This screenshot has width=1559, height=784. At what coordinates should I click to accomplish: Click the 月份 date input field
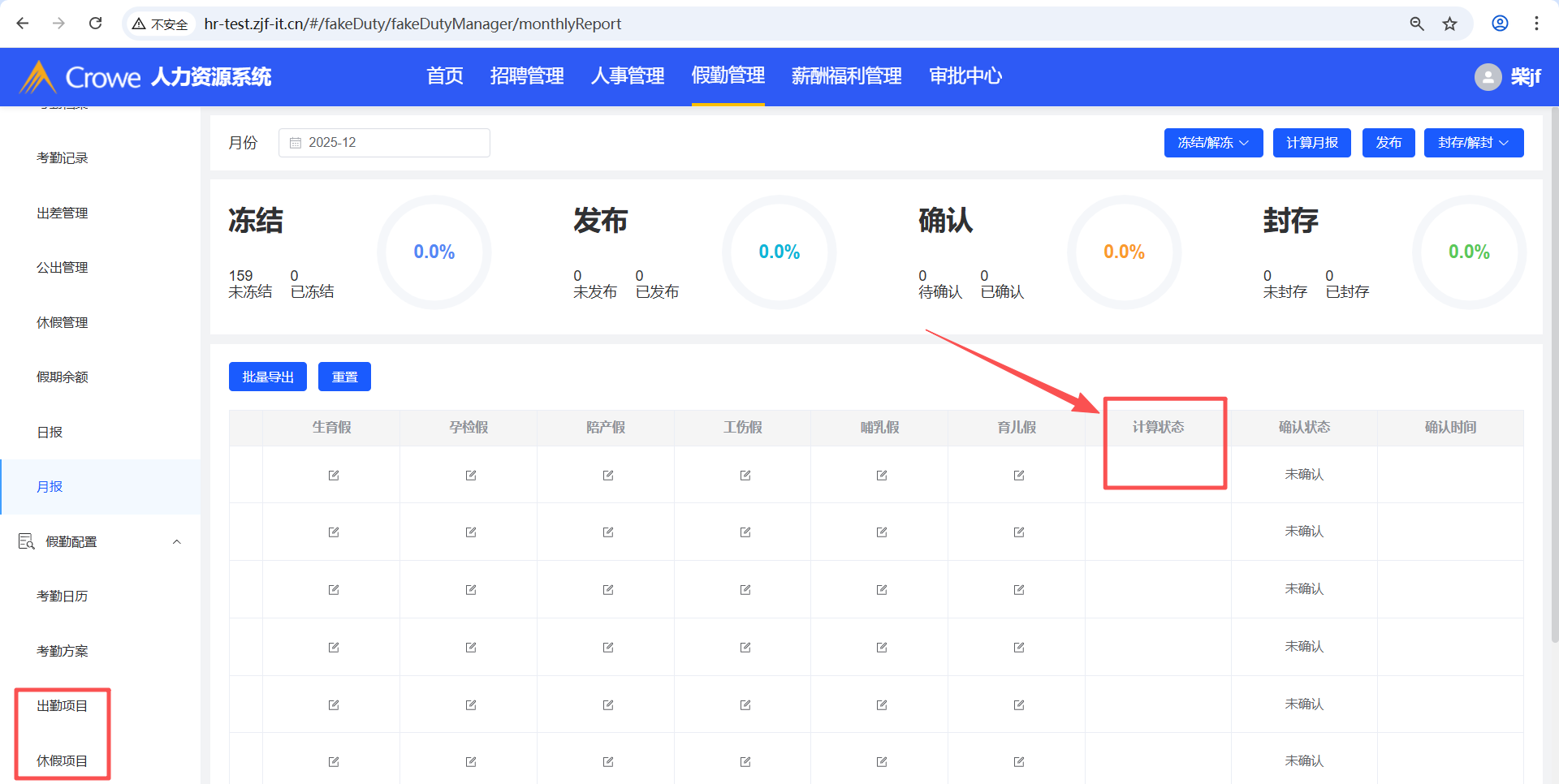[x=384, y=143]
